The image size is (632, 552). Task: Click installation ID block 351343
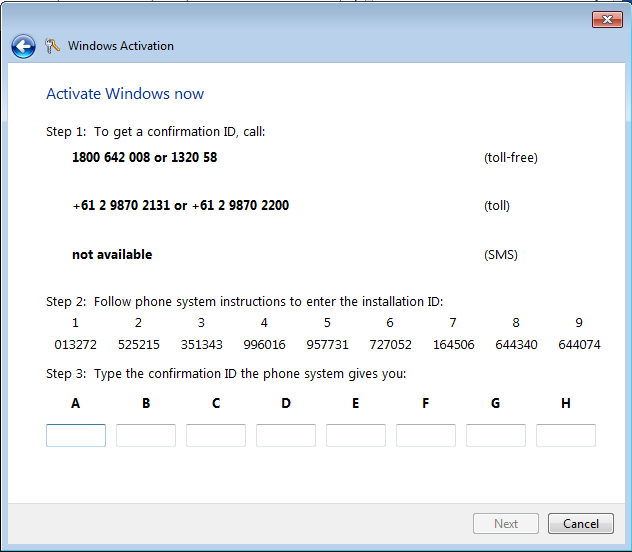202,344
